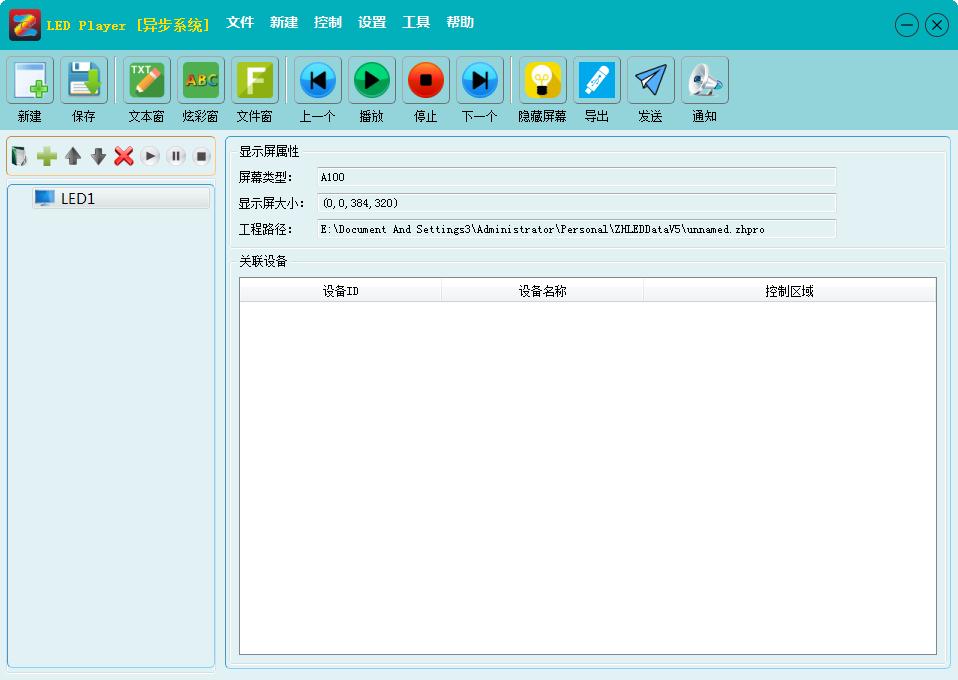Click the 隐藏屏幕 light bulb icon
Viewport: 958px width, 680px height.
[543, 80]
